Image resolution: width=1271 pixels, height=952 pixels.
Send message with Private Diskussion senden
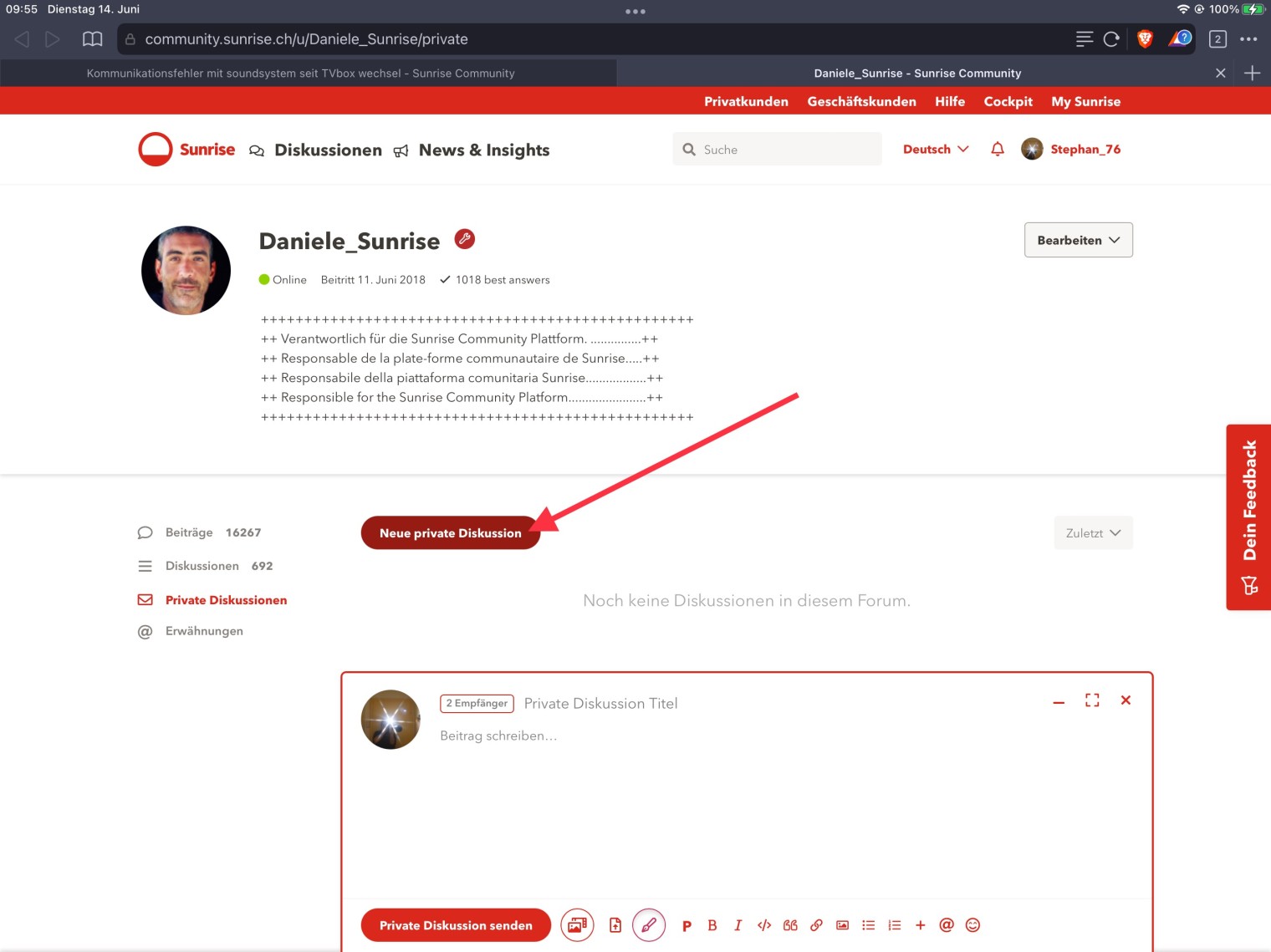coord(456,925)
